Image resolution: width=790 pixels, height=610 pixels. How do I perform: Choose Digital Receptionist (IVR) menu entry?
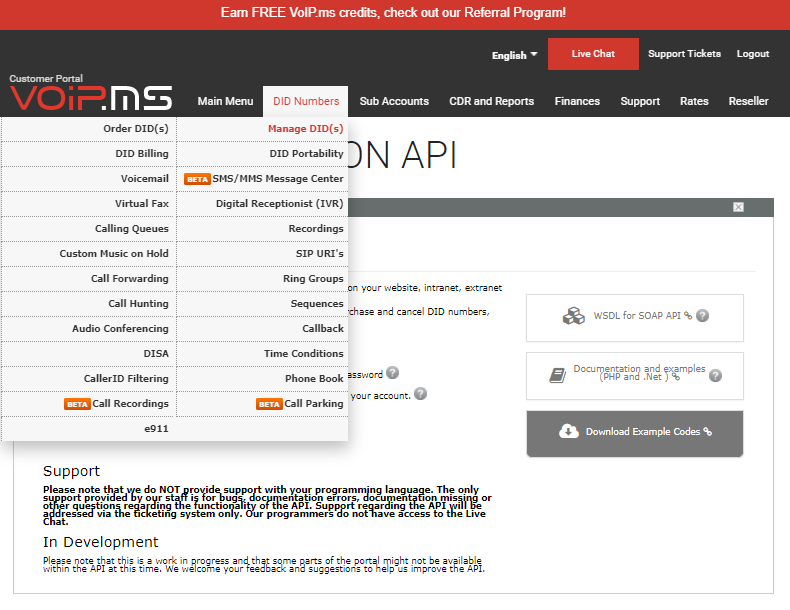[279, 204]
